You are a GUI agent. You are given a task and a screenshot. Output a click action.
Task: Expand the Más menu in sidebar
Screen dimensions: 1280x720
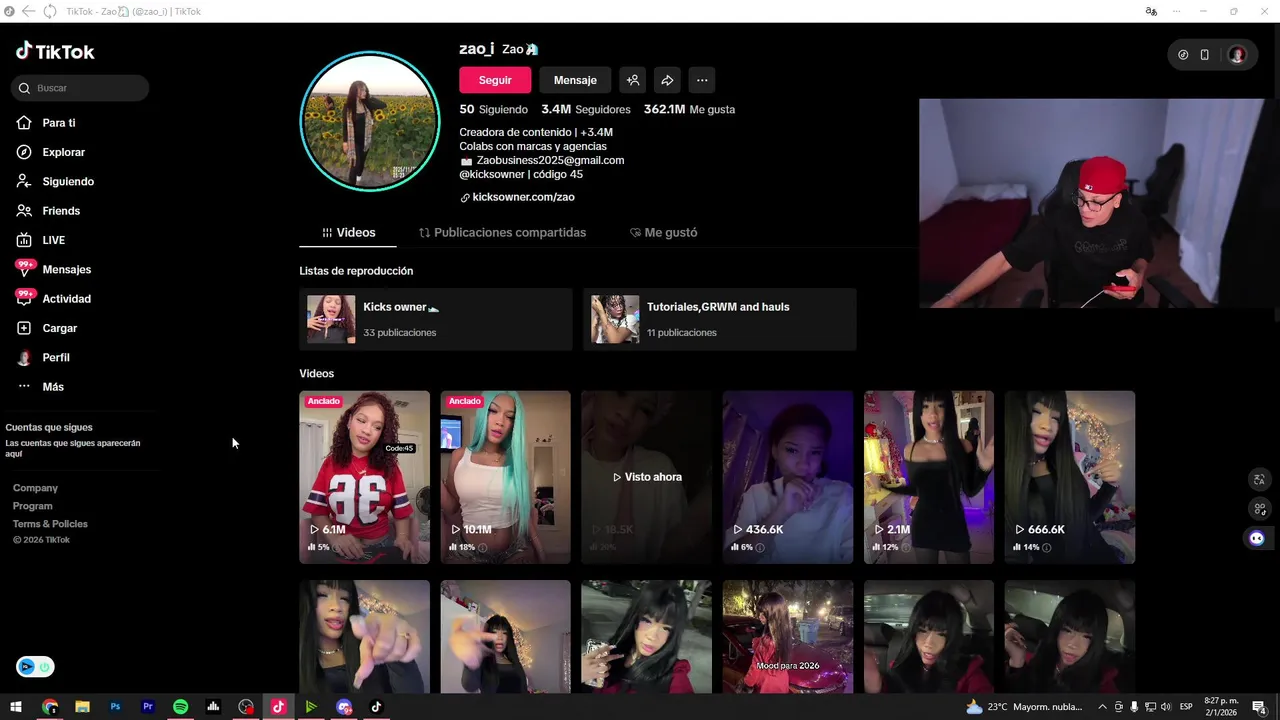point(40,387)
